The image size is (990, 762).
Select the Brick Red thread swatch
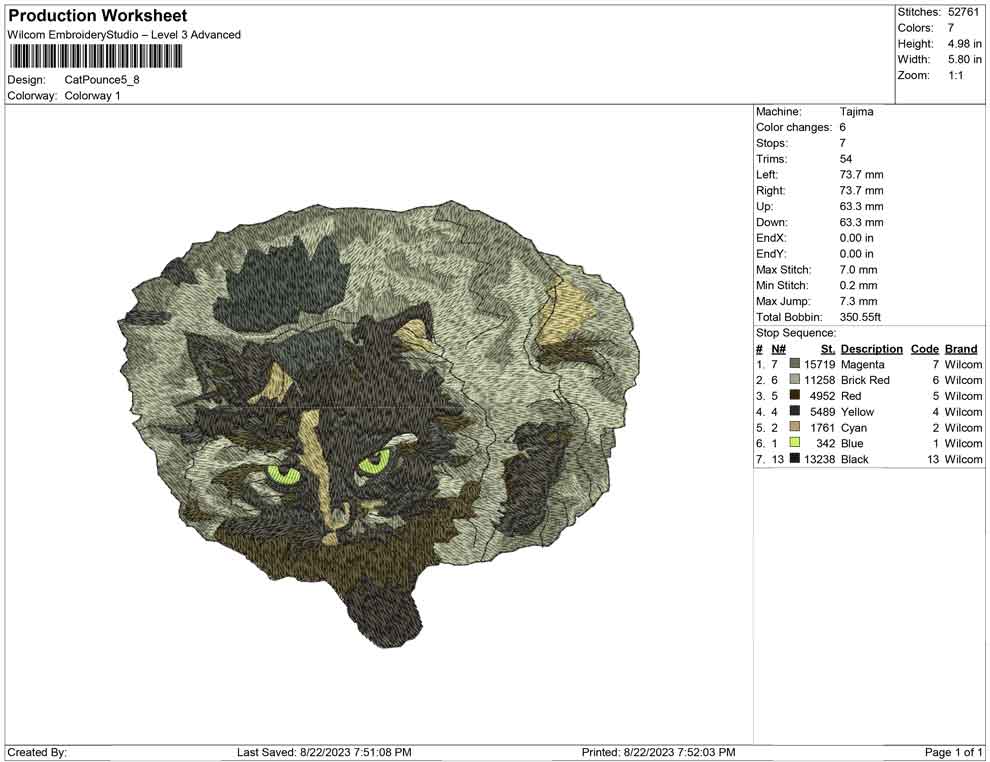795,381
